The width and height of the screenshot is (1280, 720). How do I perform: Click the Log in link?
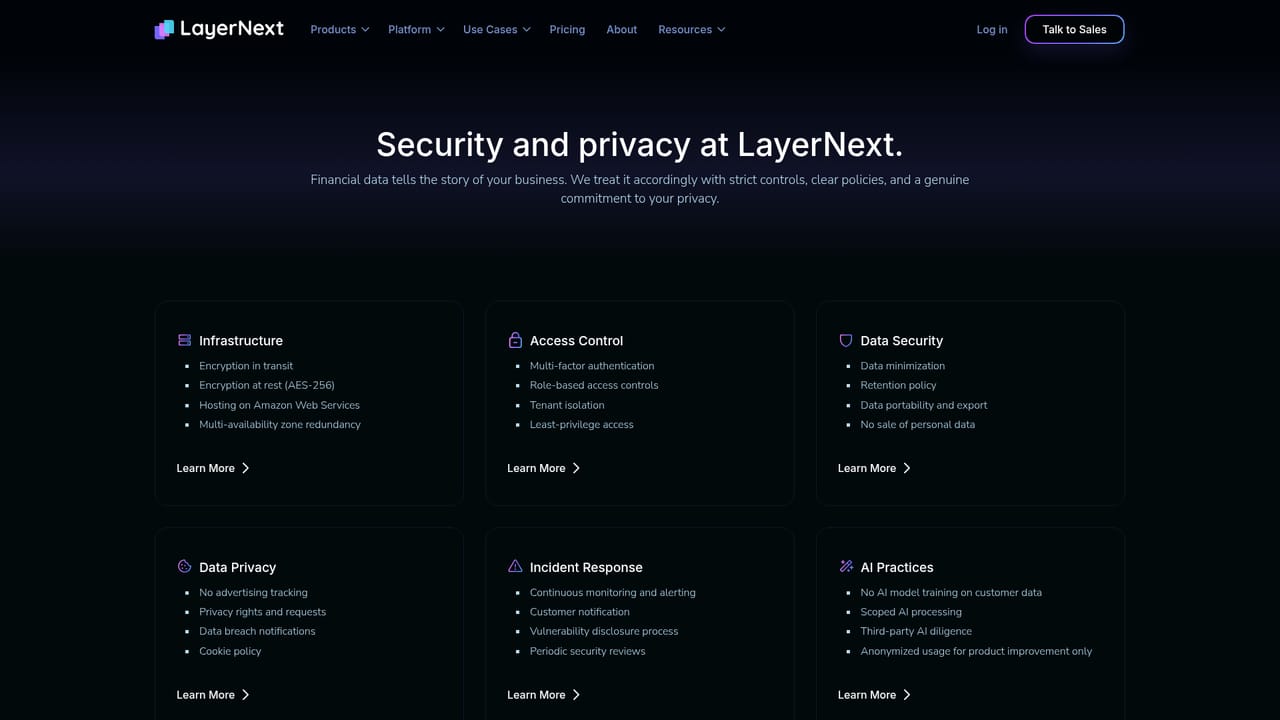click(x=992, y=29)
